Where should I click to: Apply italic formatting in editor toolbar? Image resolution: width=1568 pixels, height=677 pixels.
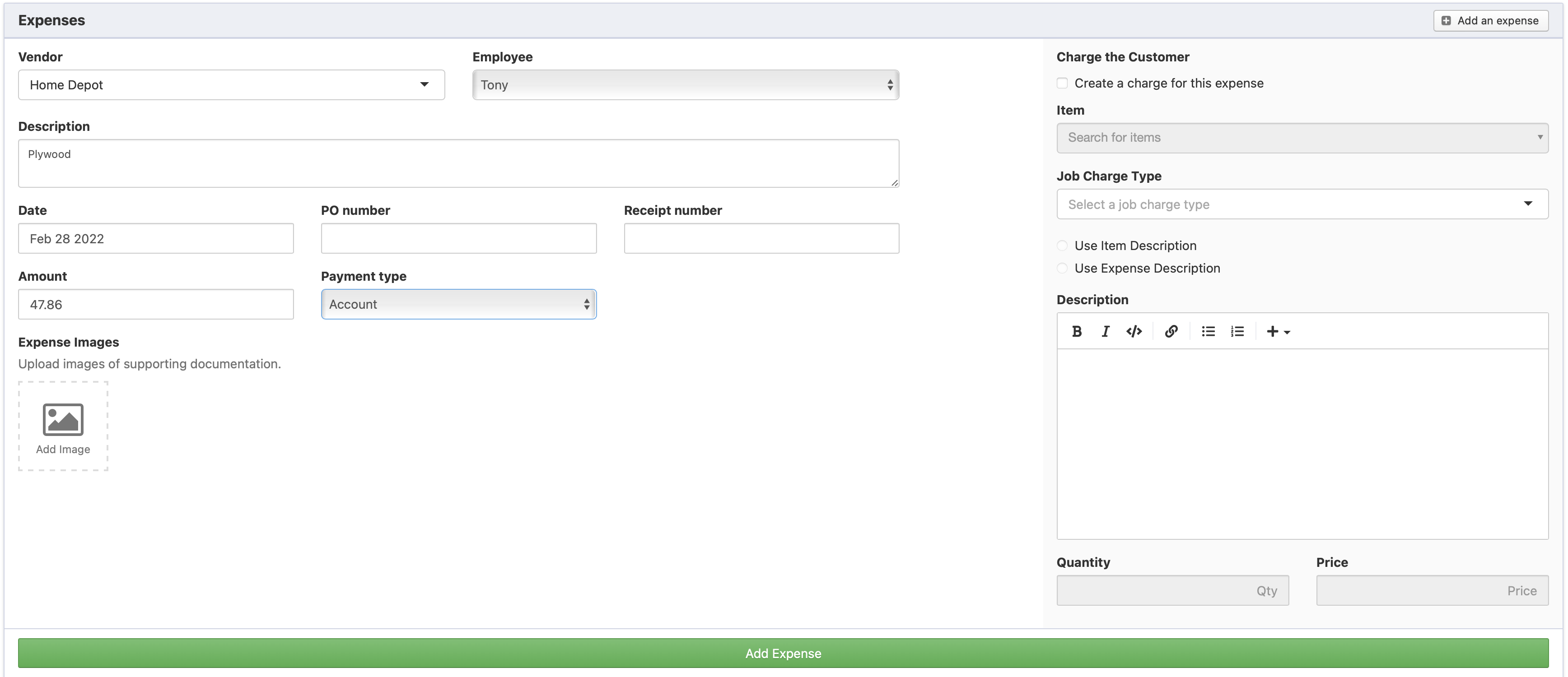1106,332
